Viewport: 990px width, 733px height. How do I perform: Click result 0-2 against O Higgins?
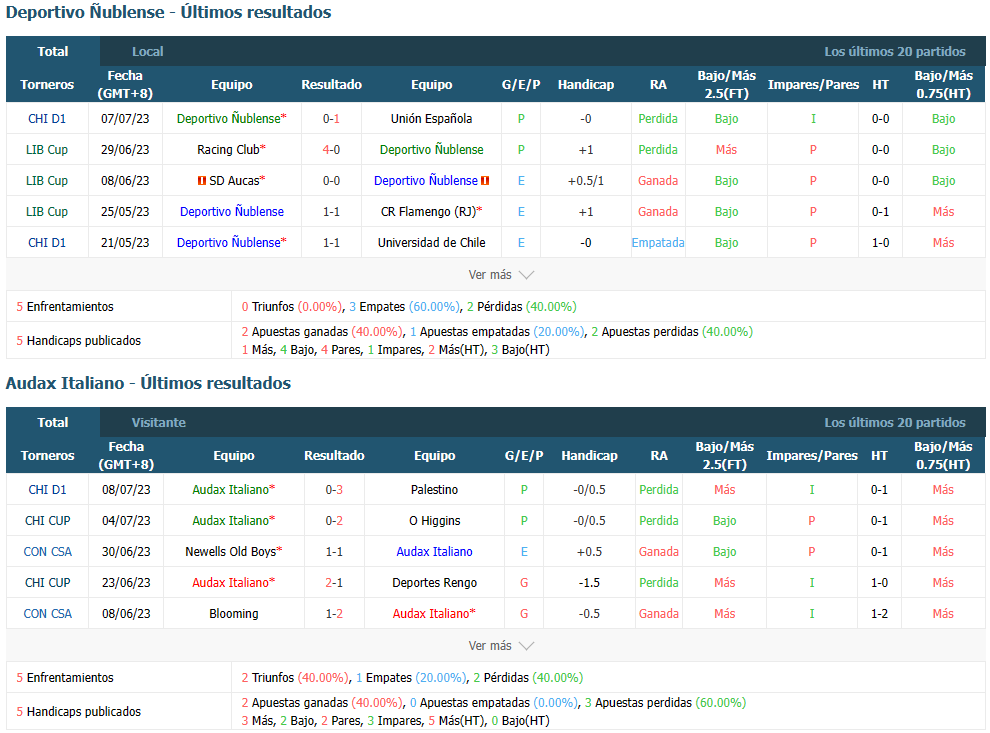pyautogui.click(x=334, y=520)
